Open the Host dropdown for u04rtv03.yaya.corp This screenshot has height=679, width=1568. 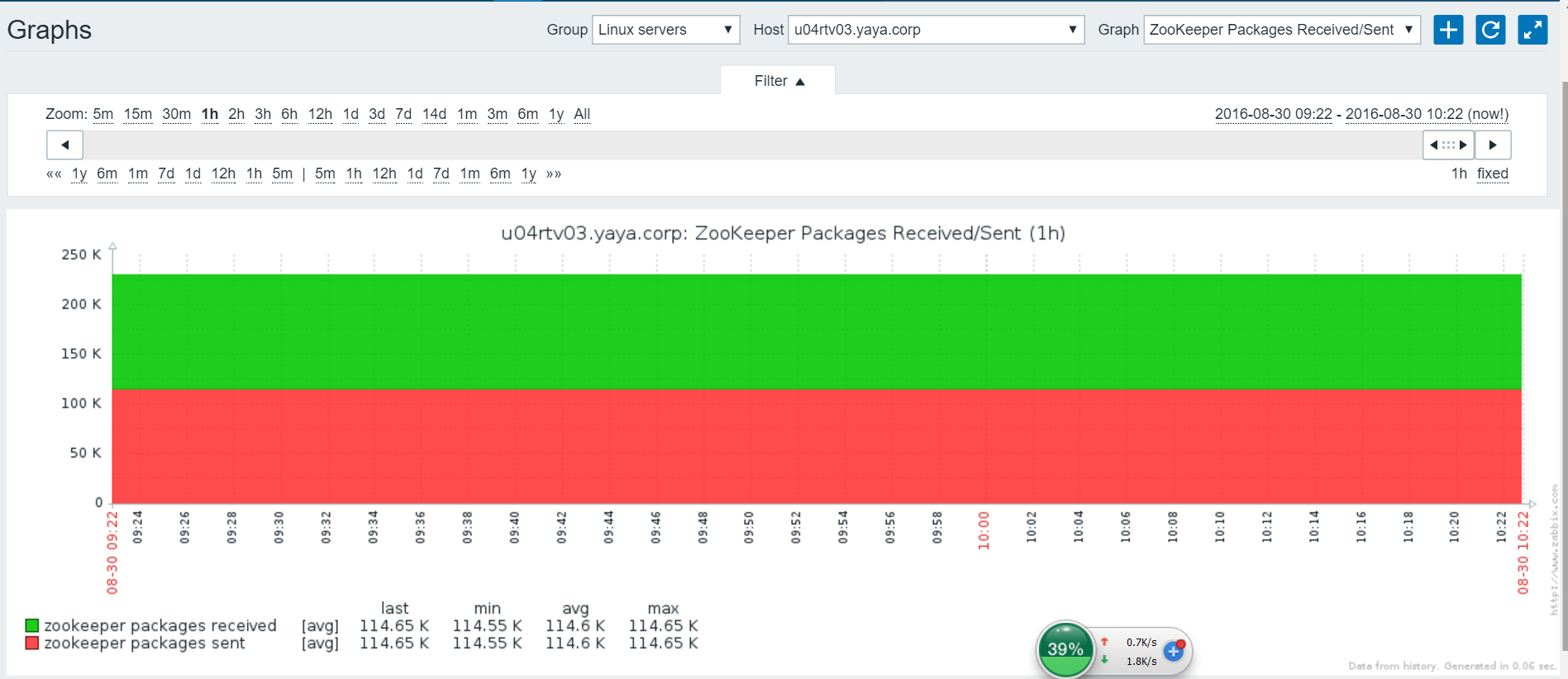point(936,30)
